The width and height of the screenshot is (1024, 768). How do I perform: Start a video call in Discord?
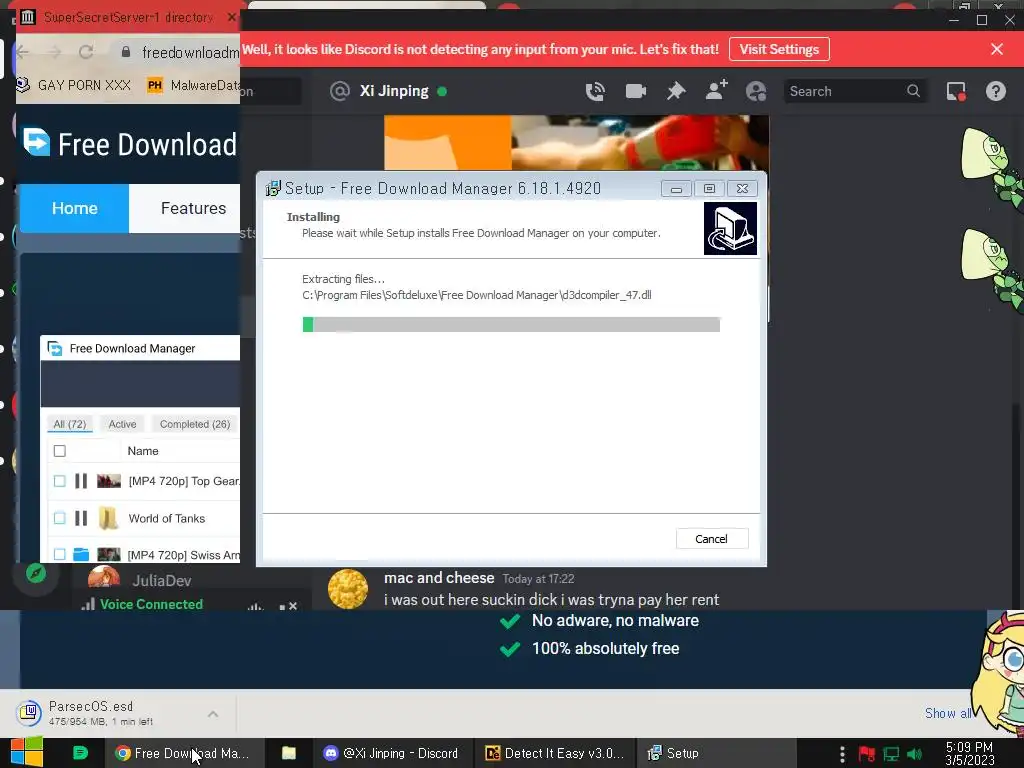(635, 91)
